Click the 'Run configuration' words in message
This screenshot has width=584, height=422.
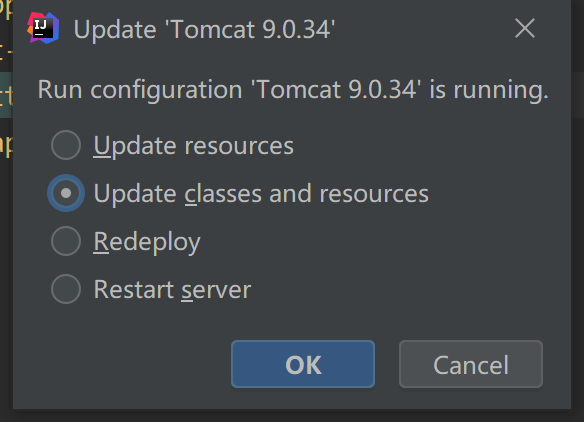[140, 90]
